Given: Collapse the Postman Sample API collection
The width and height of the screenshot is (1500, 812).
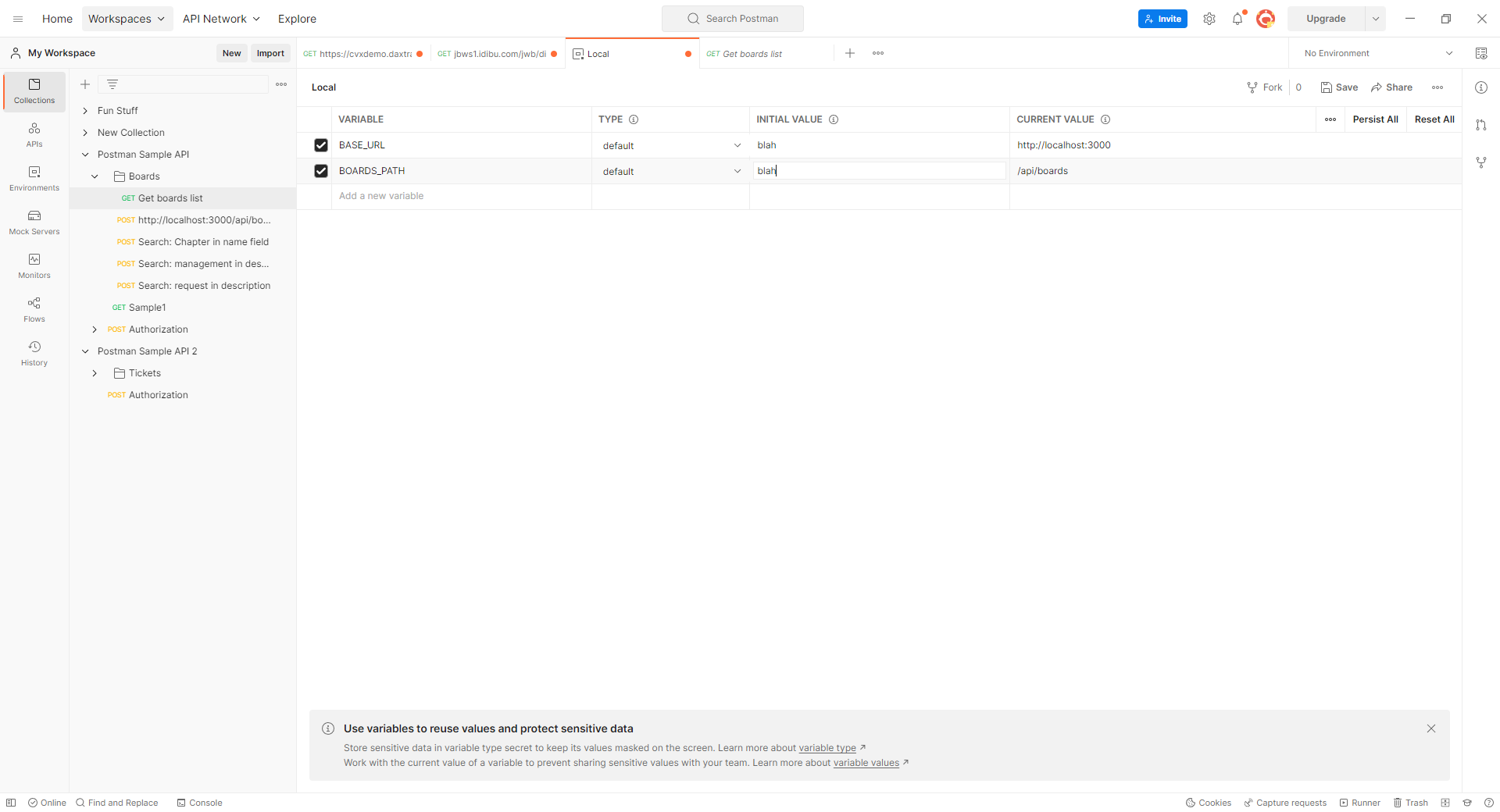Looking at the screenshot, I should tap(85, 155).
